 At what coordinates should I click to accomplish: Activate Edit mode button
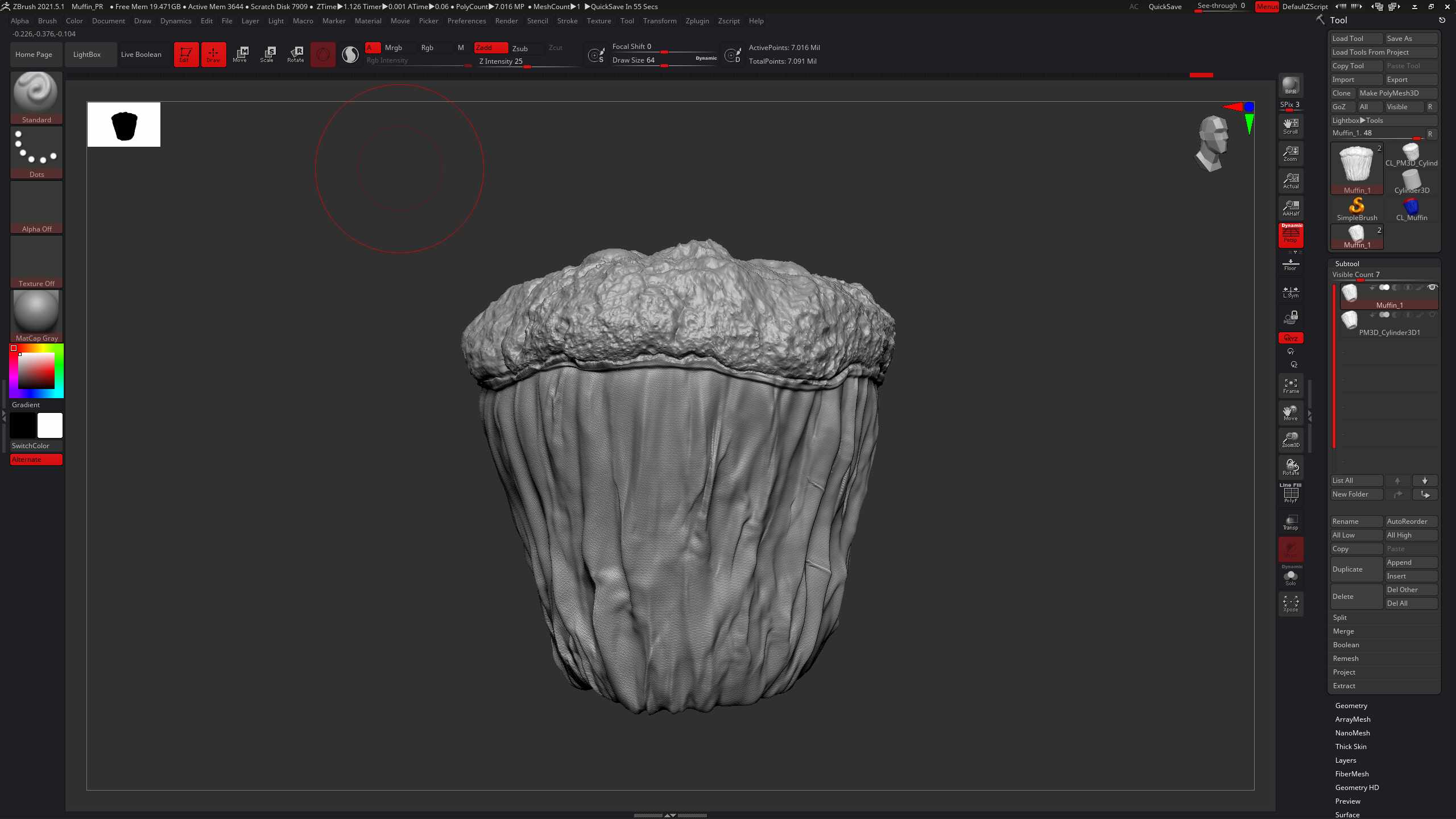(186, 55)
